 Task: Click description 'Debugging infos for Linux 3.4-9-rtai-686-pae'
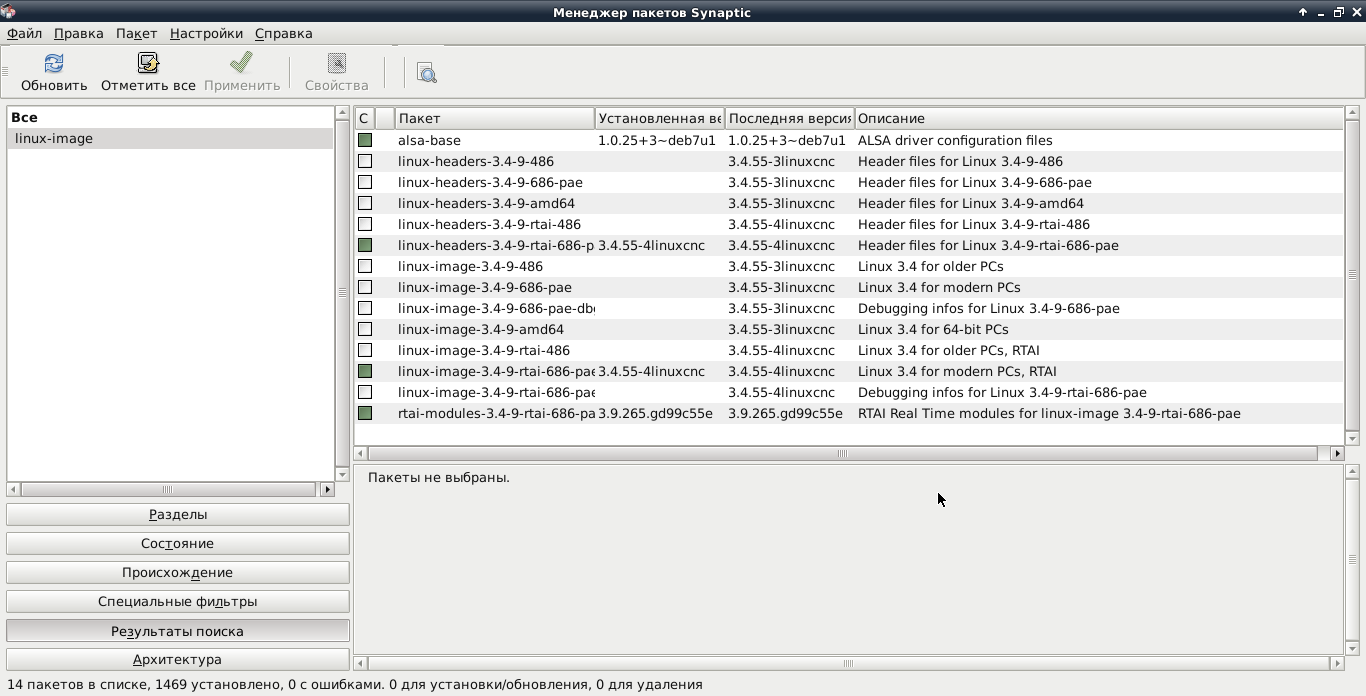[x=1002, y=392]
